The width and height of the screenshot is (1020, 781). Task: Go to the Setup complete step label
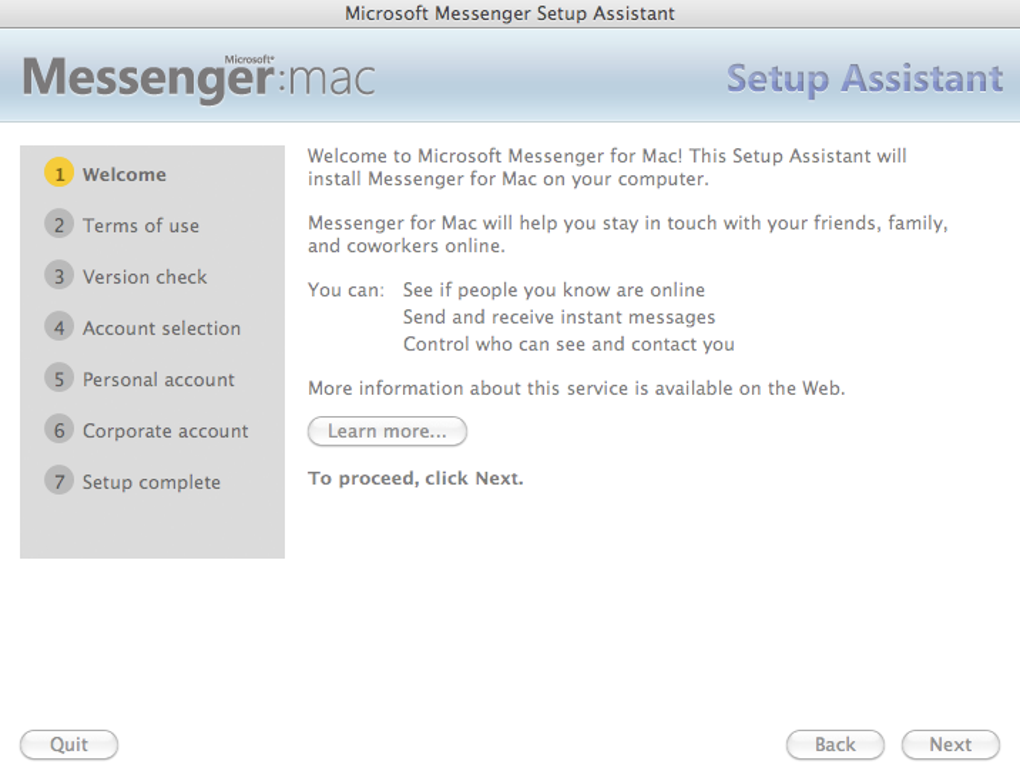(151, 483)
